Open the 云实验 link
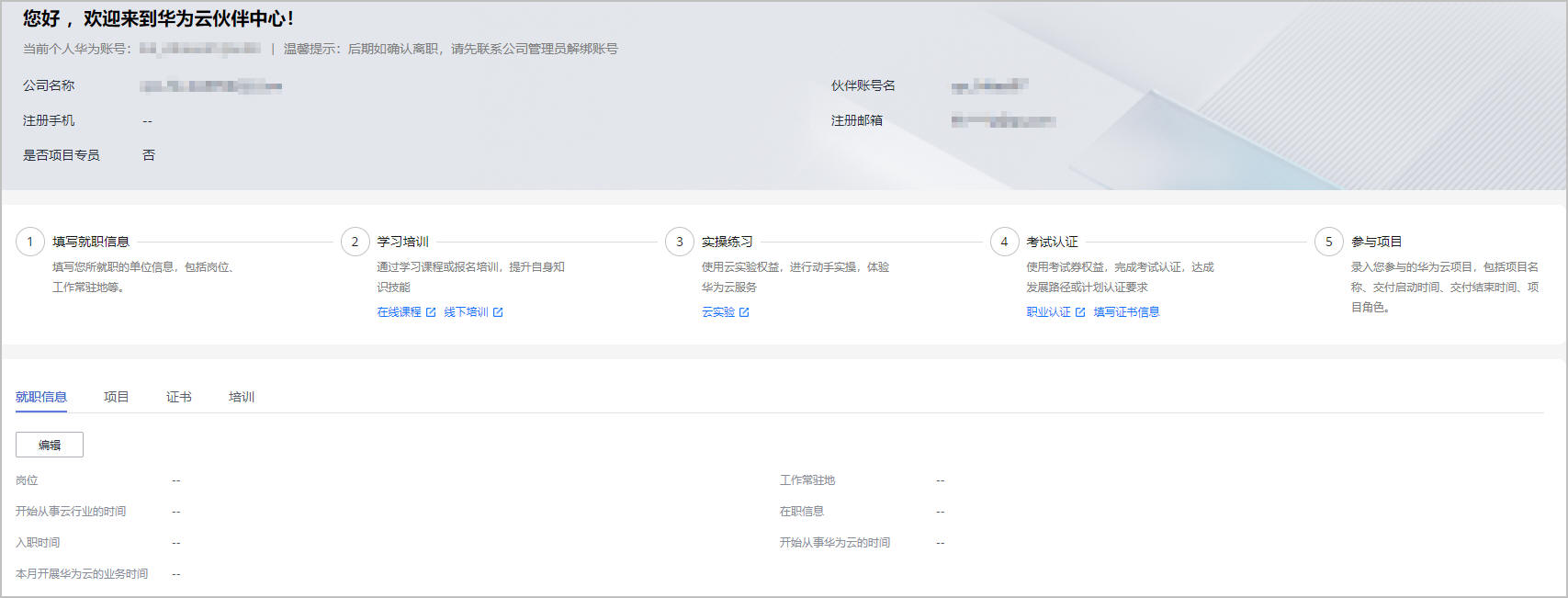This screenshot has height=598, width=1568. coord(718,312)
